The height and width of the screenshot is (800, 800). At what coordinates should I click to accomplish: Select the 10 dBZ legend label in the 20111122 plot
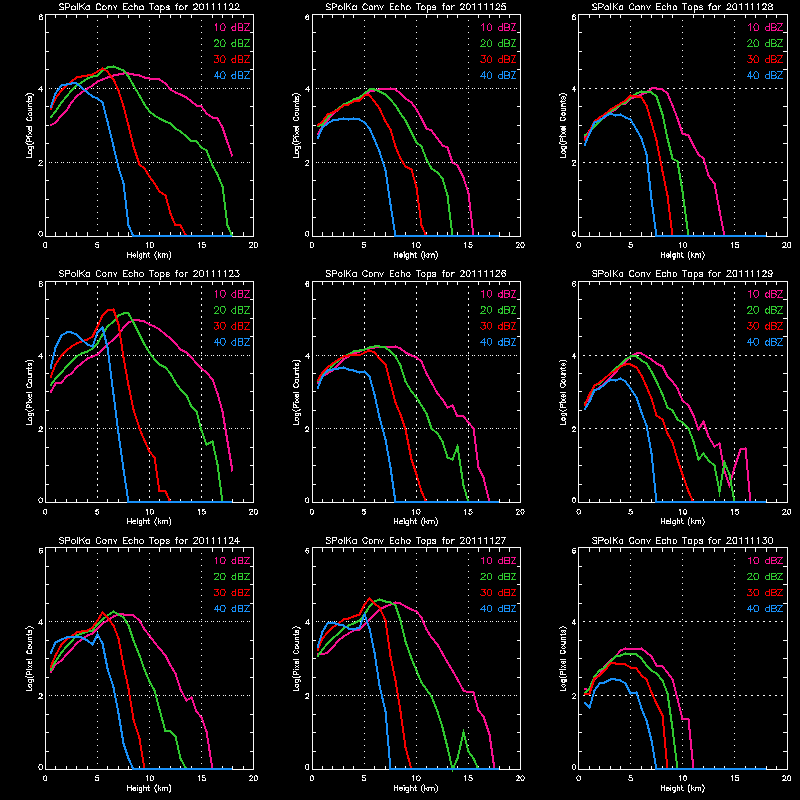pyautogui.click(x=232, y=28)
